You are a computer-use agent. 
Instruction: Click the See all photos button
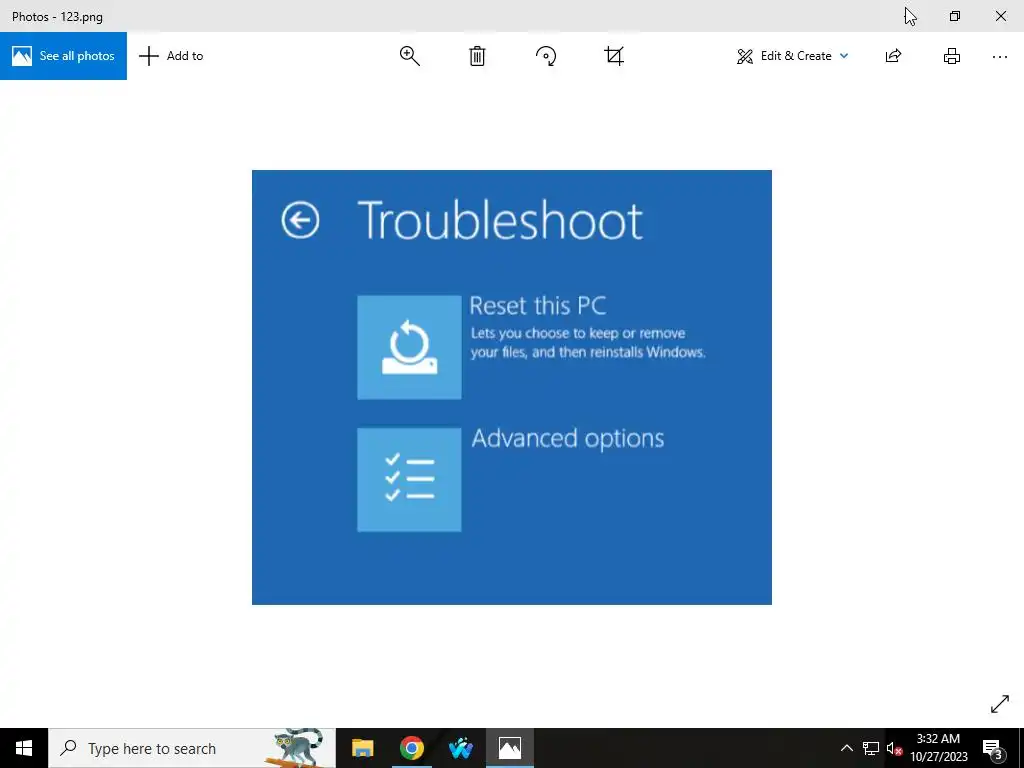click(63, 56)
